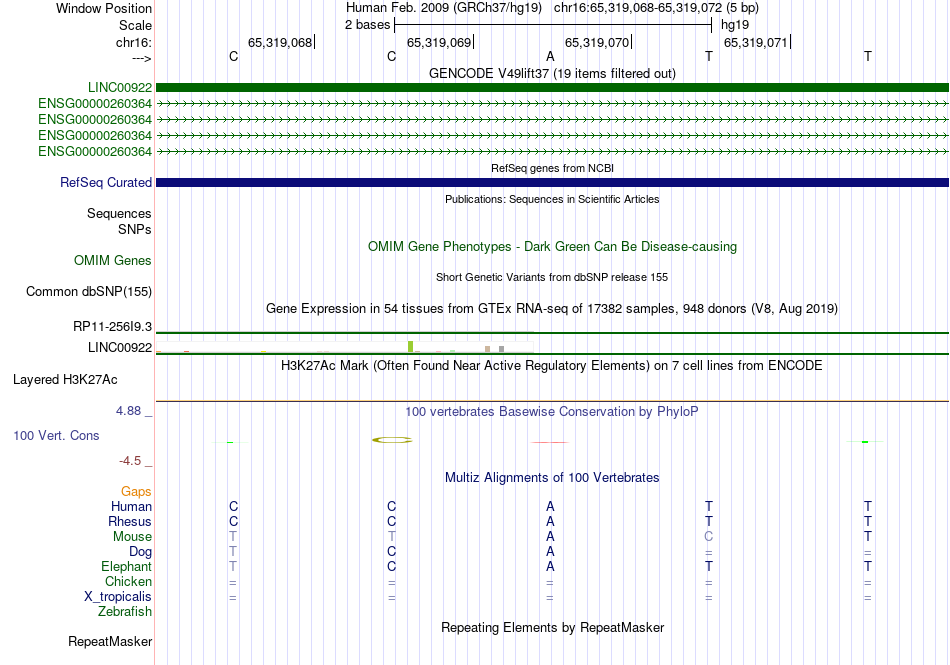Click the Layered H3K27Ac label

pos(65,380)
